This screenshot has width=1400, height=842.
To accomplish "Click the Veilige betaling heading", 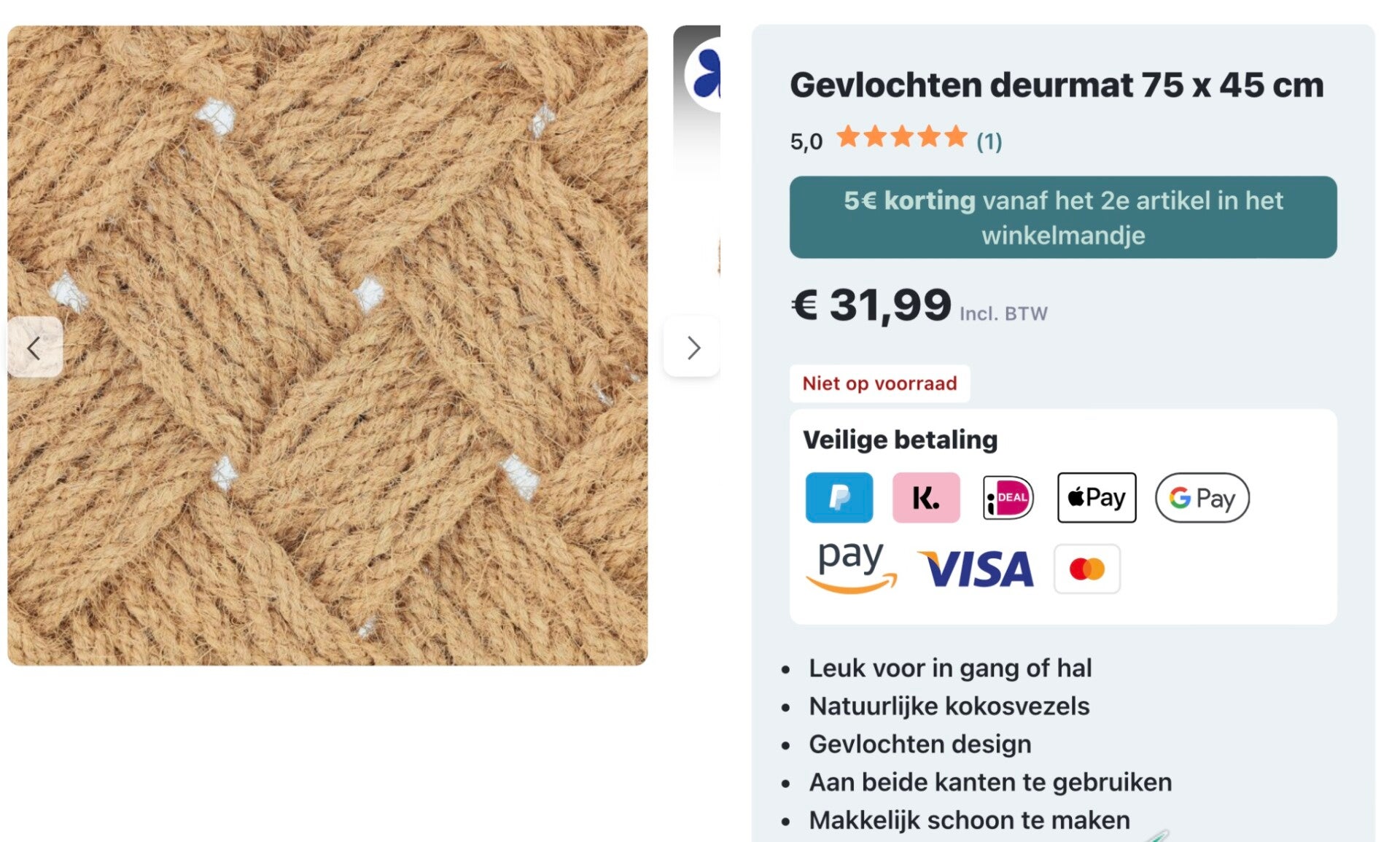I will [x=901, y=440].
